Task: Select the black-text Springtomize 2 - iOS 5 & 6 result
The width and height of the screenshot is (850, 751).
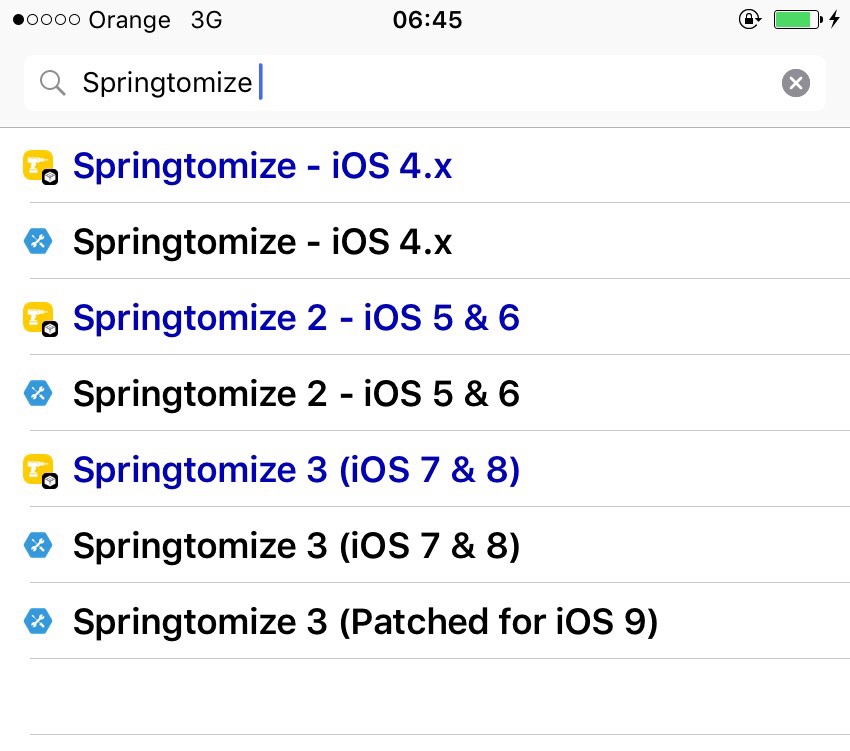Action: 296,394
